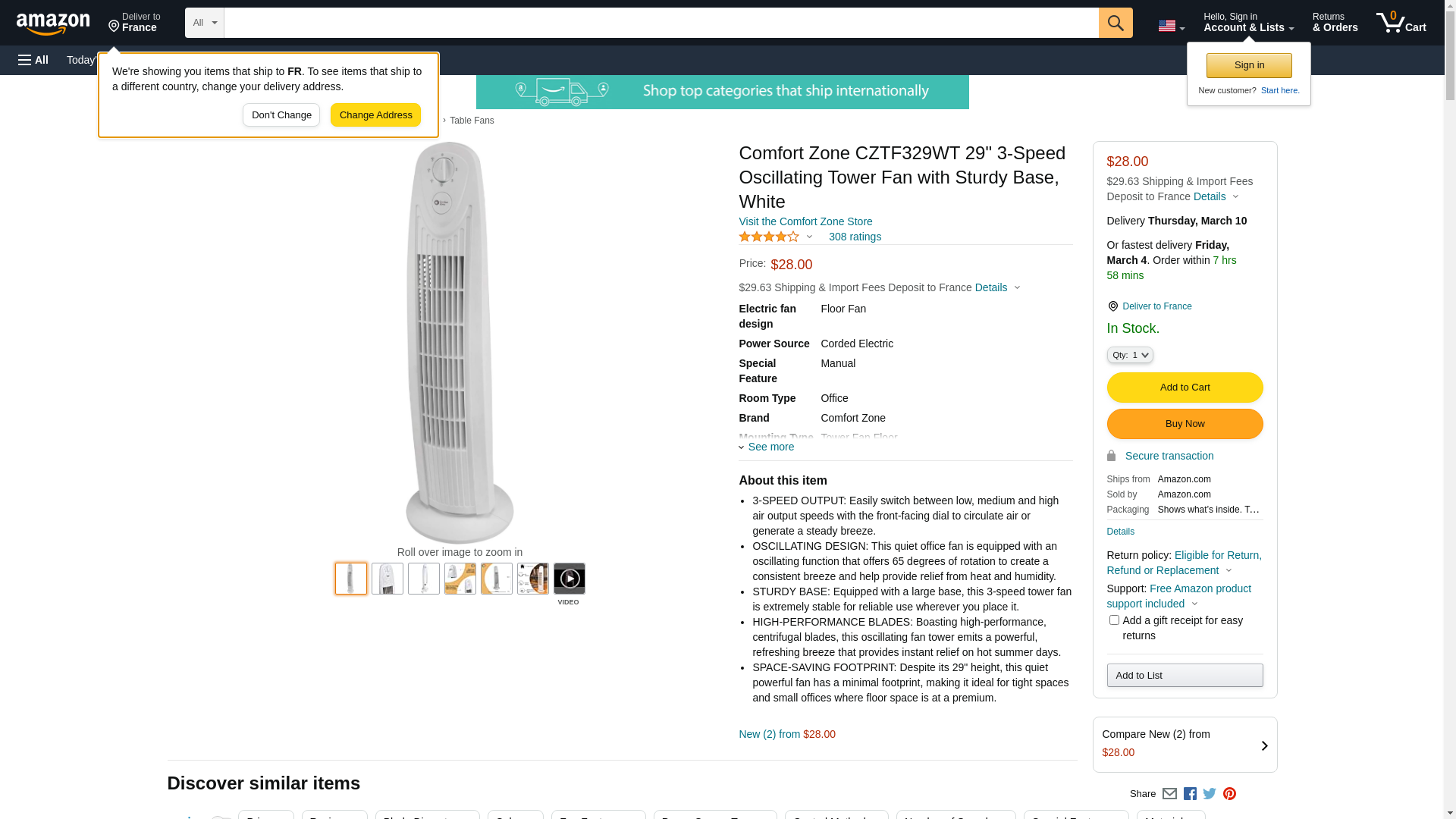Click the Amazon logo
Image resolution: width=1456 pixels, height=819 pixels.
[x=53, y=24]
